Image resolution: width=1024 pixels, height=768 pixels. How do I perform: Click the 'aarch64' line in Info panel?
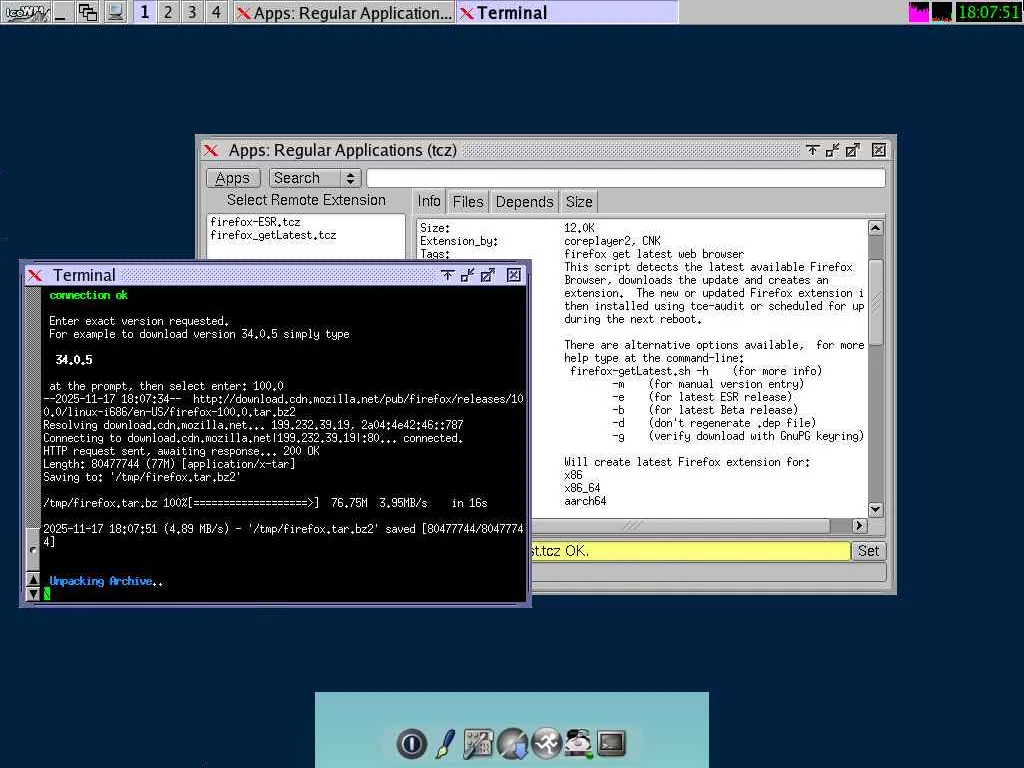click(x=585, y=502)
